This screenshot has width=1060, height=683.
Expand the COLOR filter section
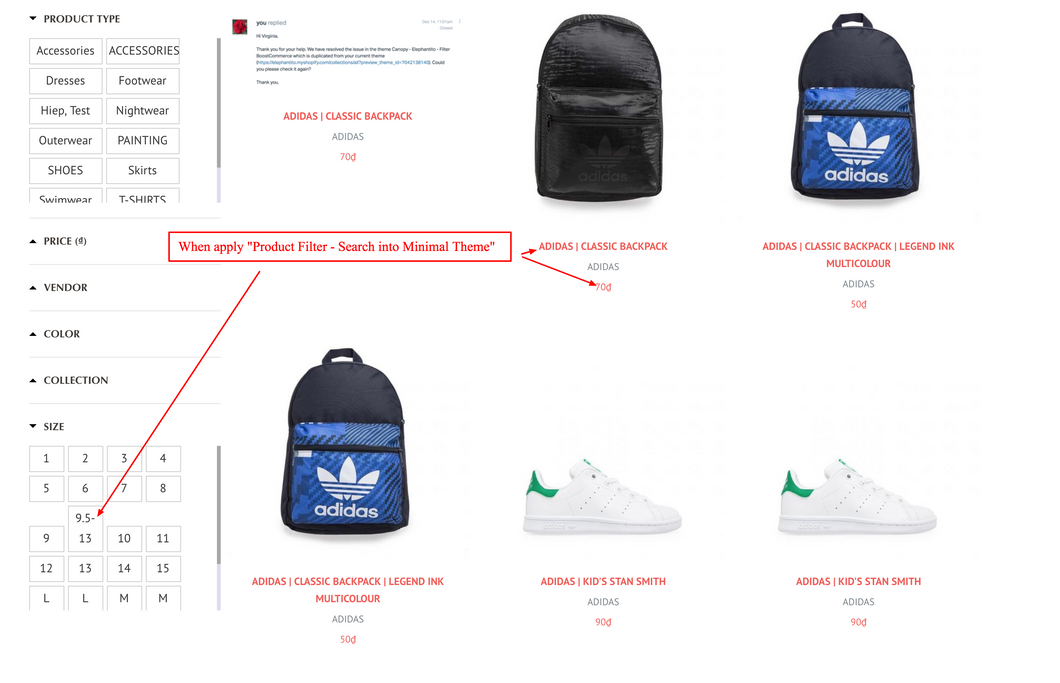33,334
